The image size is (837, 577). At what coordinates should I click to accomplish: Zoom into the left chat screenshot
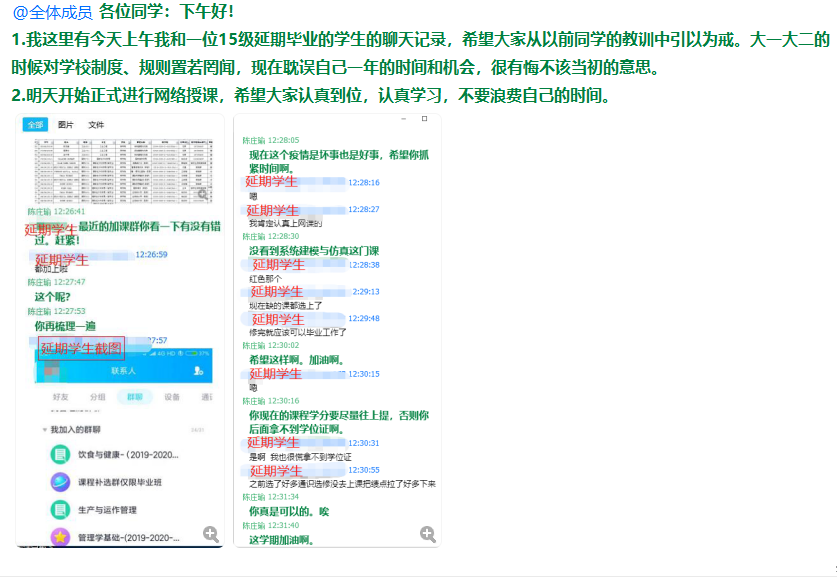211,534
